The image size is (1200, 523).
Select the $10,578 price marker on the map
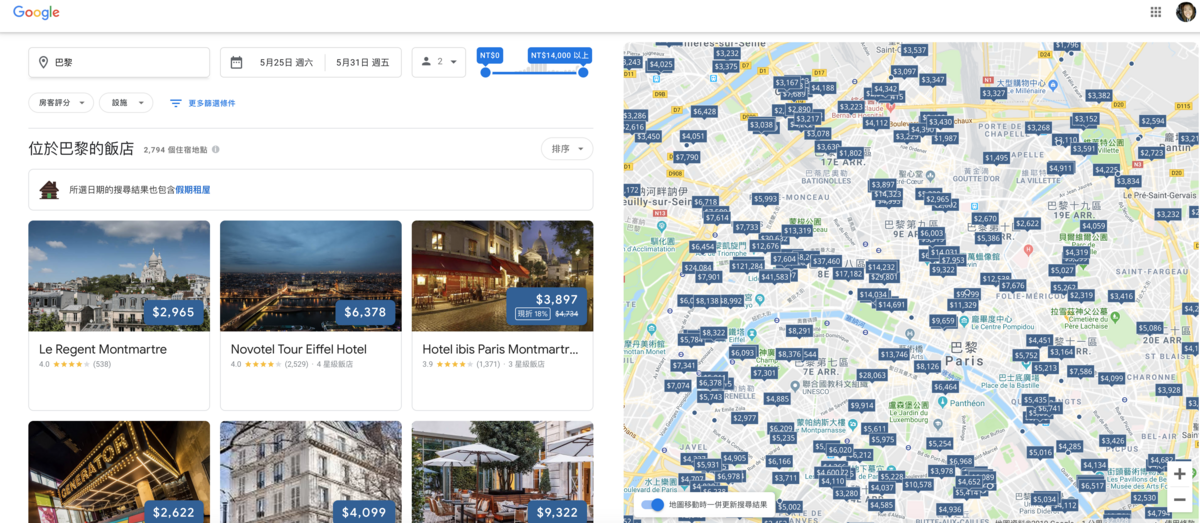coord(918,485)
